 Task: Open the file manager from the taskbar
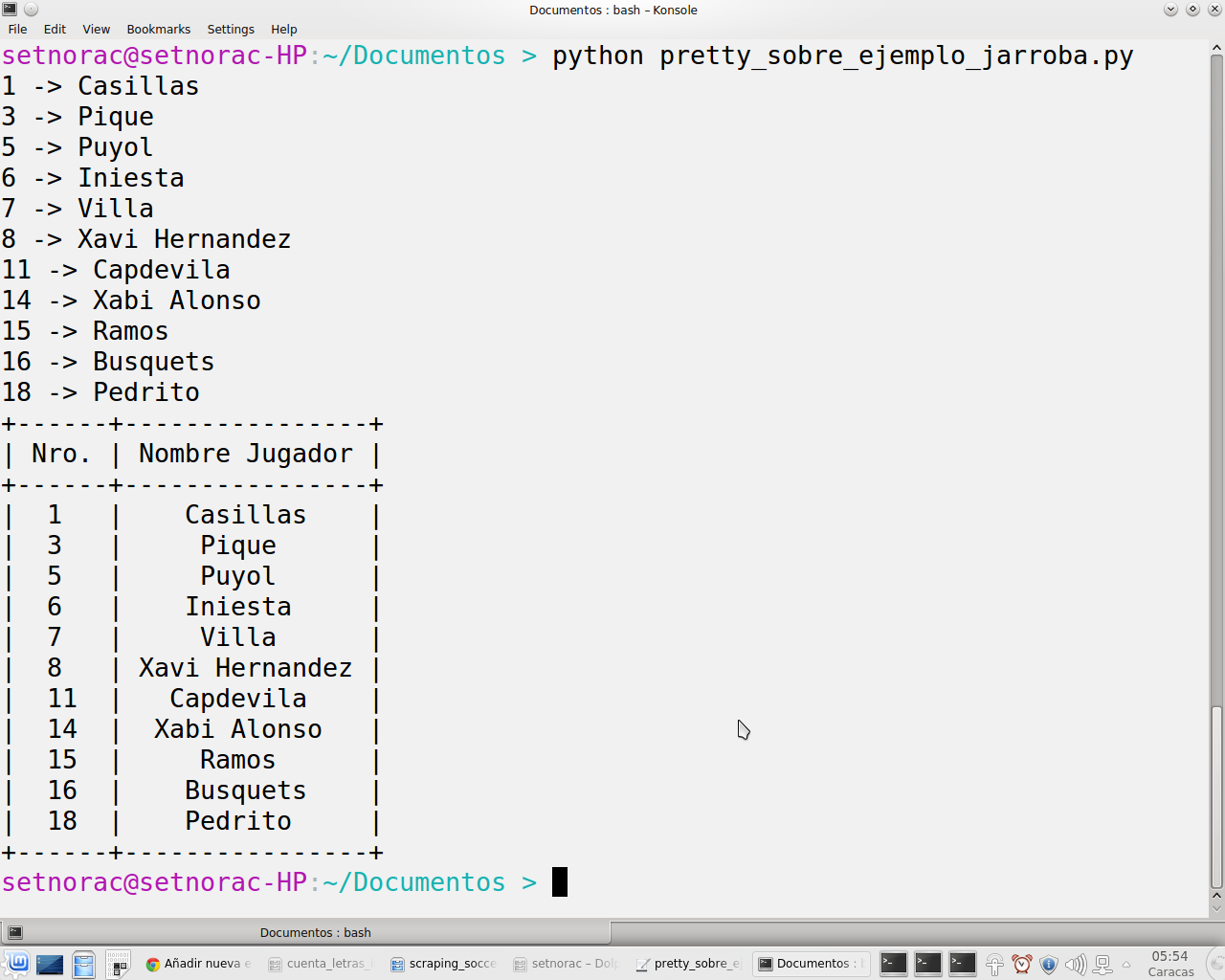pyautogui.click(x=84, y=964)
